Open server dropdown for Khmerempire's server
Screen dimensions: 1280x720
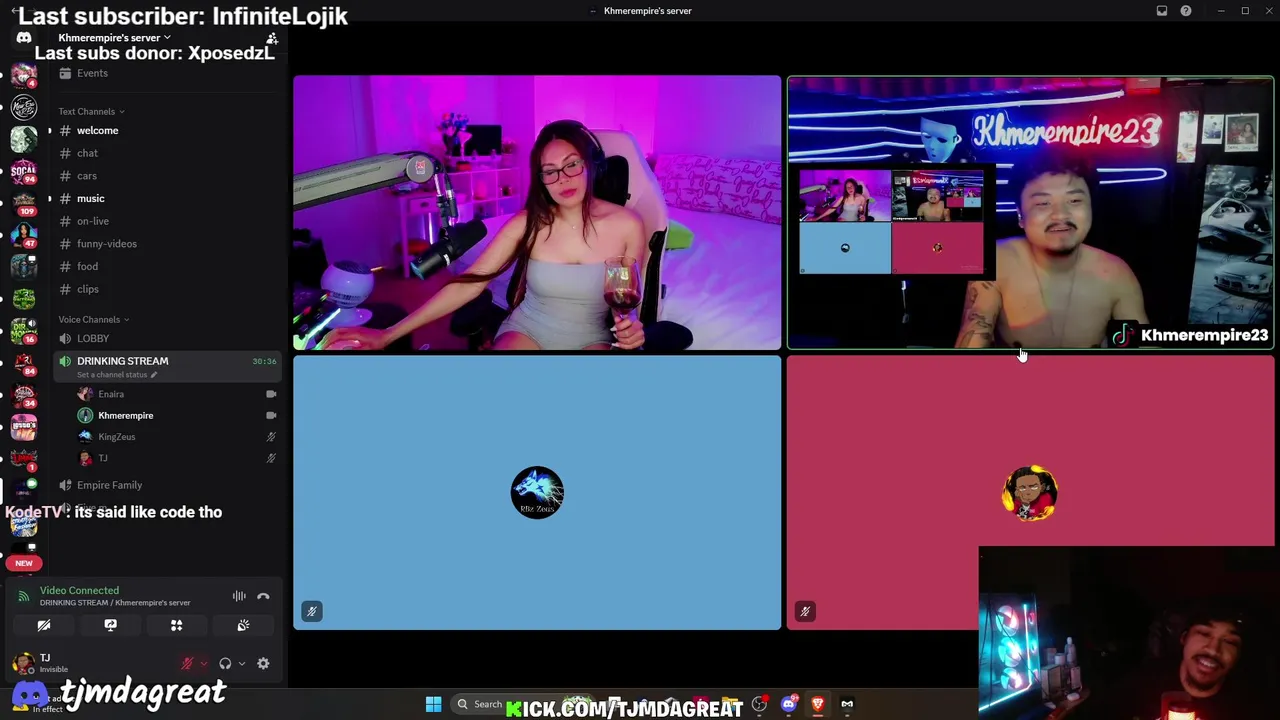pos(114,38)
